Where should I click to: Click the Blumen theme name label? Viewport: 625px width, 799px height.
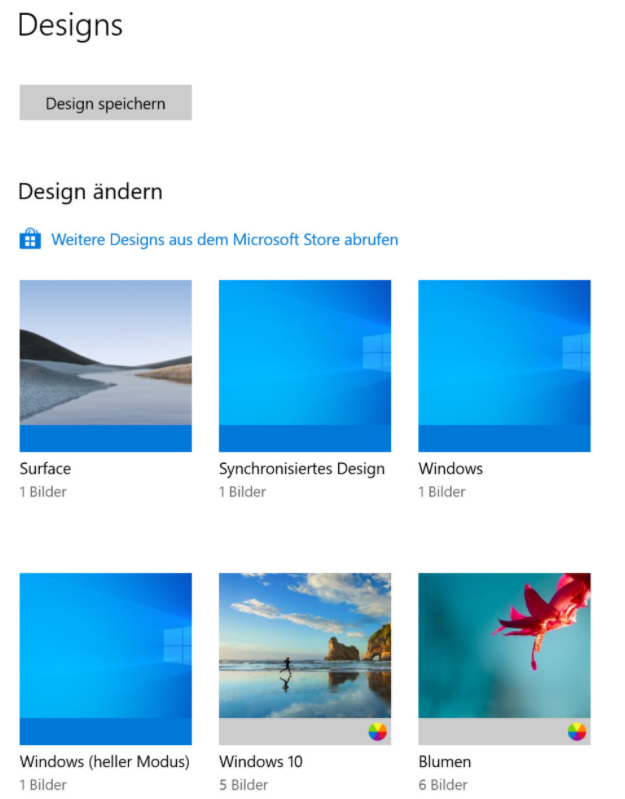445,762
